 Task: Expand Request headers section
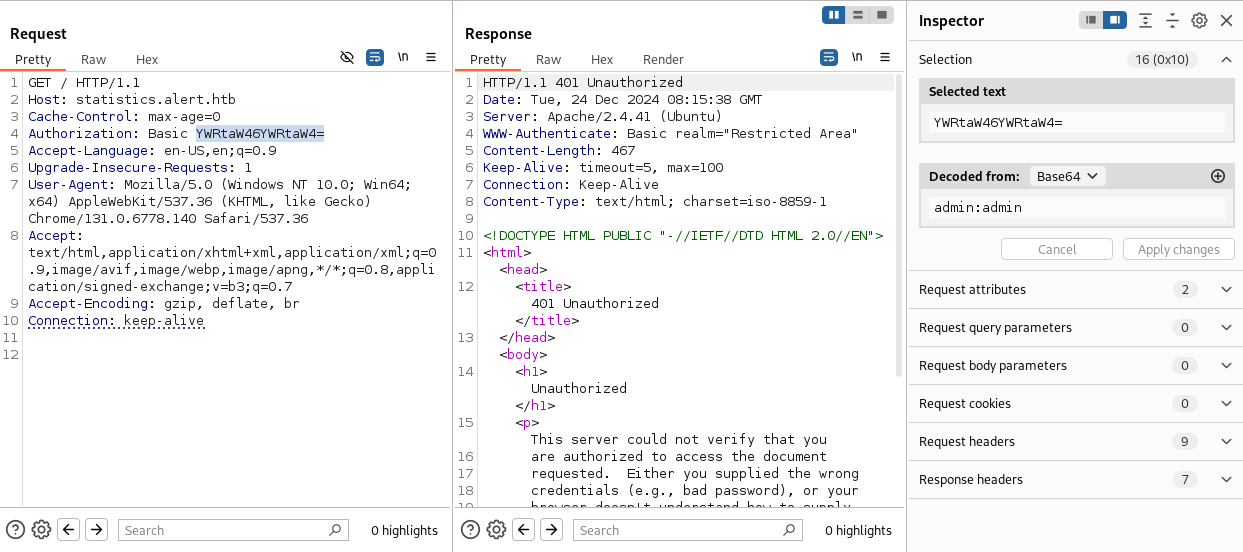click(x=1226, y=442)
